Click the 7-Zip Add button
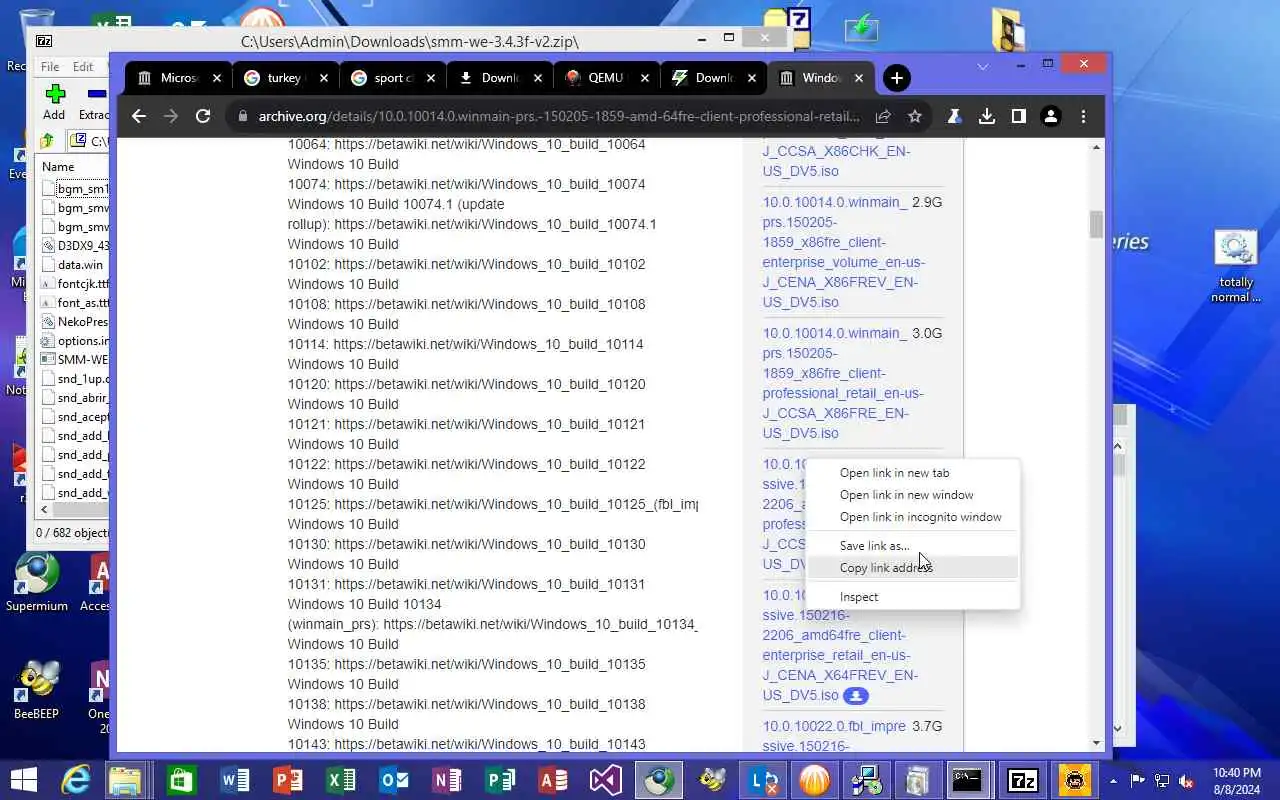This screenshot has height=800, width=1280. click(54, 102)
